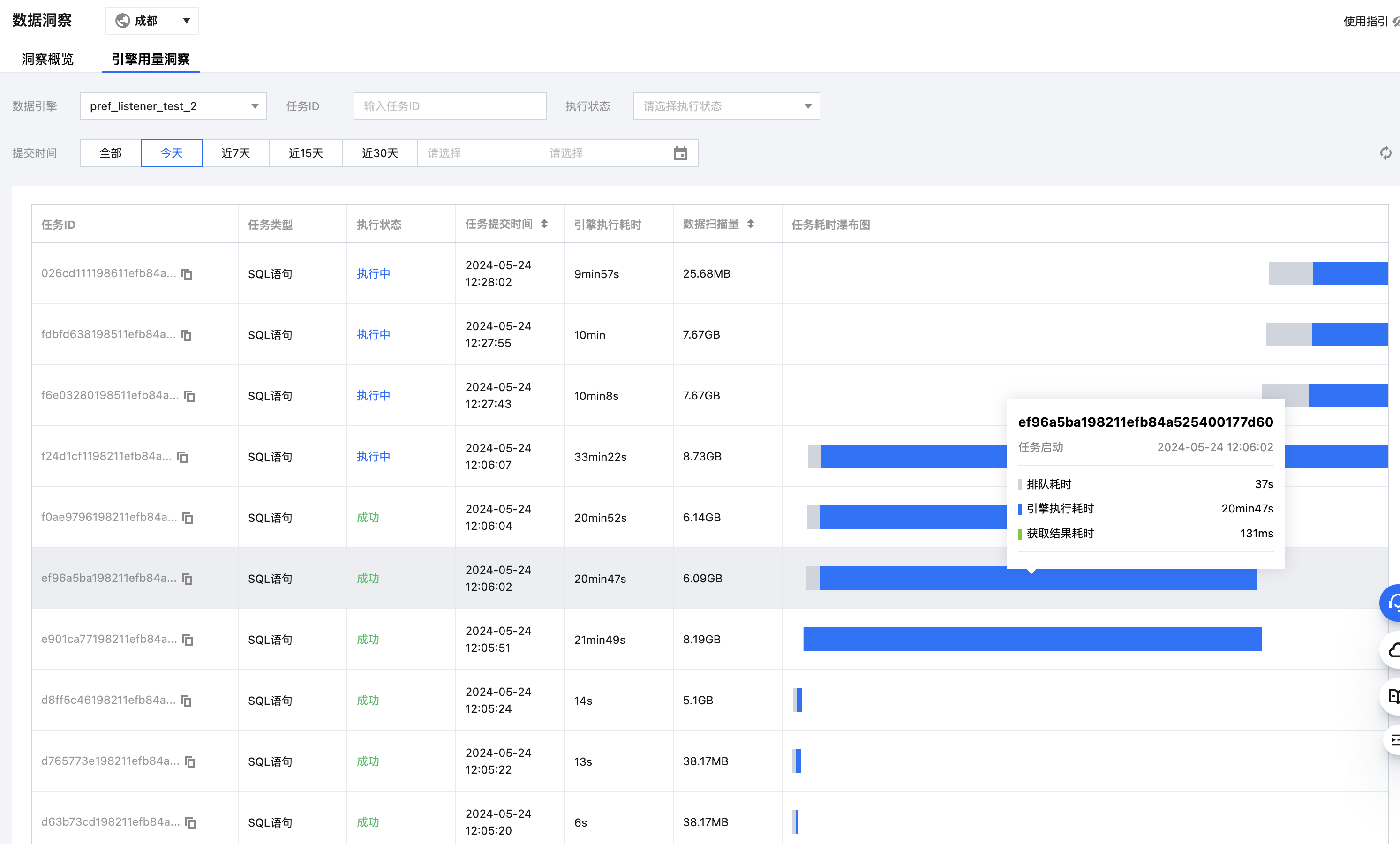
Task: Switch to 引擎用量洞察 tab
Action: point(151,59)
